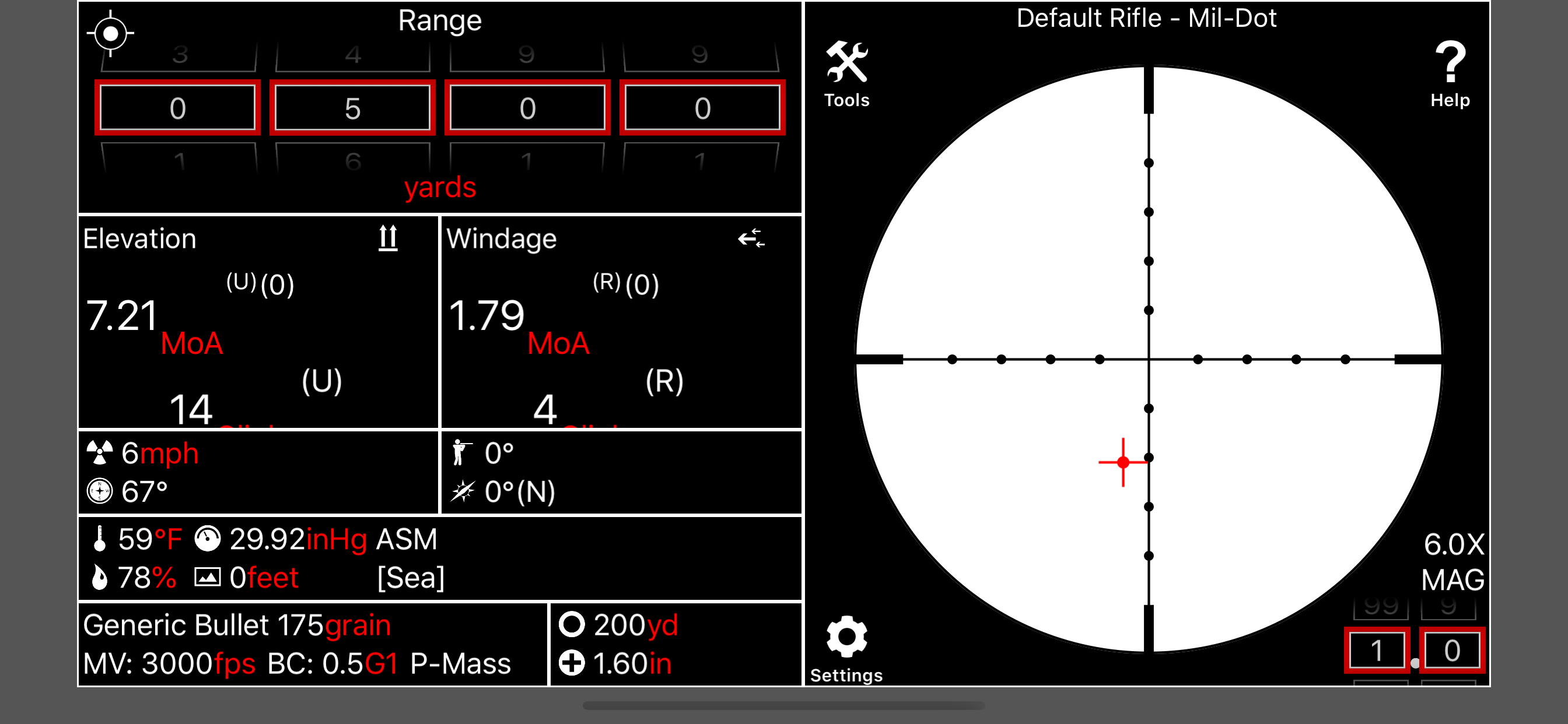Screen dimensions: 1568x724
Task: Open the Tools menu via wrench icon
Action: click(846, 63)
